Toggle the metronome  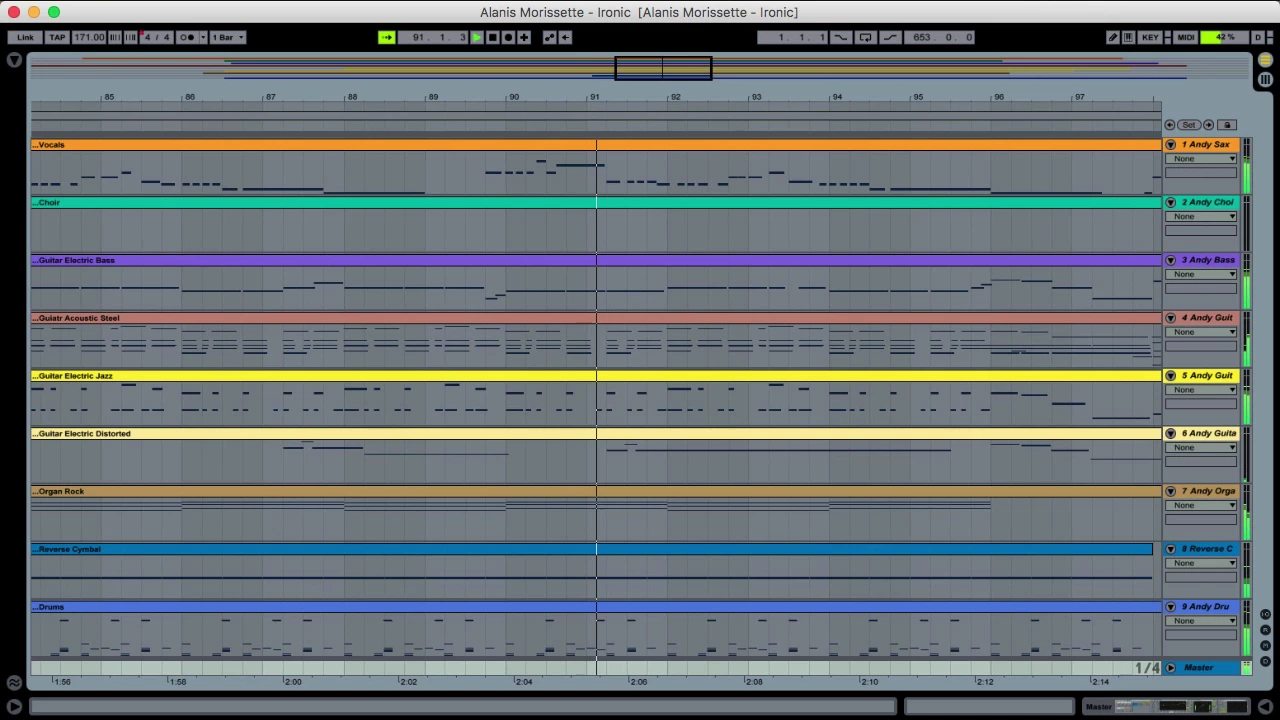pyautogui.click(x=187, y=37)
